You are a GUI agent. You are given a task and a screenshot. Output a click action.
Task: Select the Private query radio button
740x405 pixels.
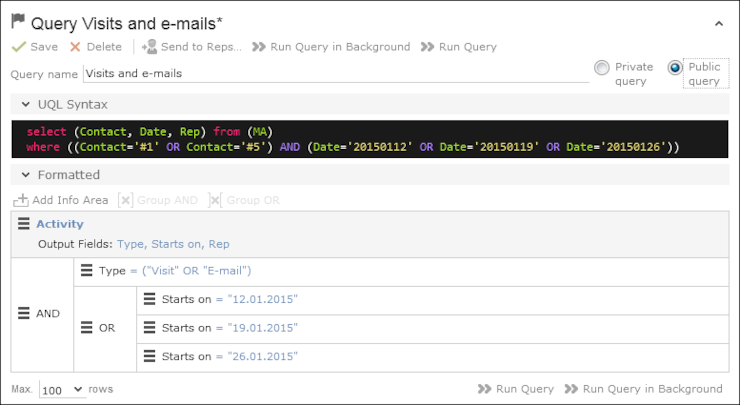pyautogui.click(x=602, y=68)
